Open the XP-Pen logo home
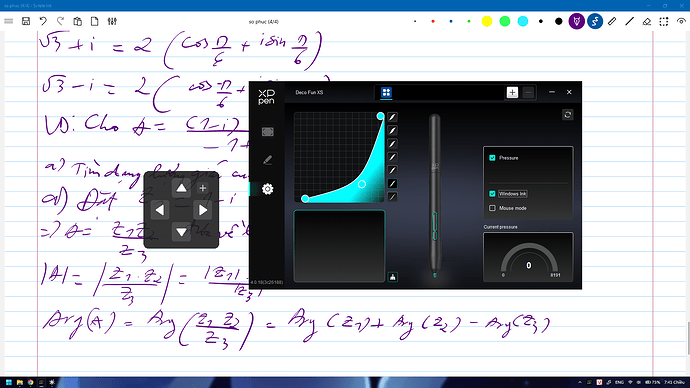The height and width of the screenshot is (388, 690). pyautogui.click(x=267, y=96)
